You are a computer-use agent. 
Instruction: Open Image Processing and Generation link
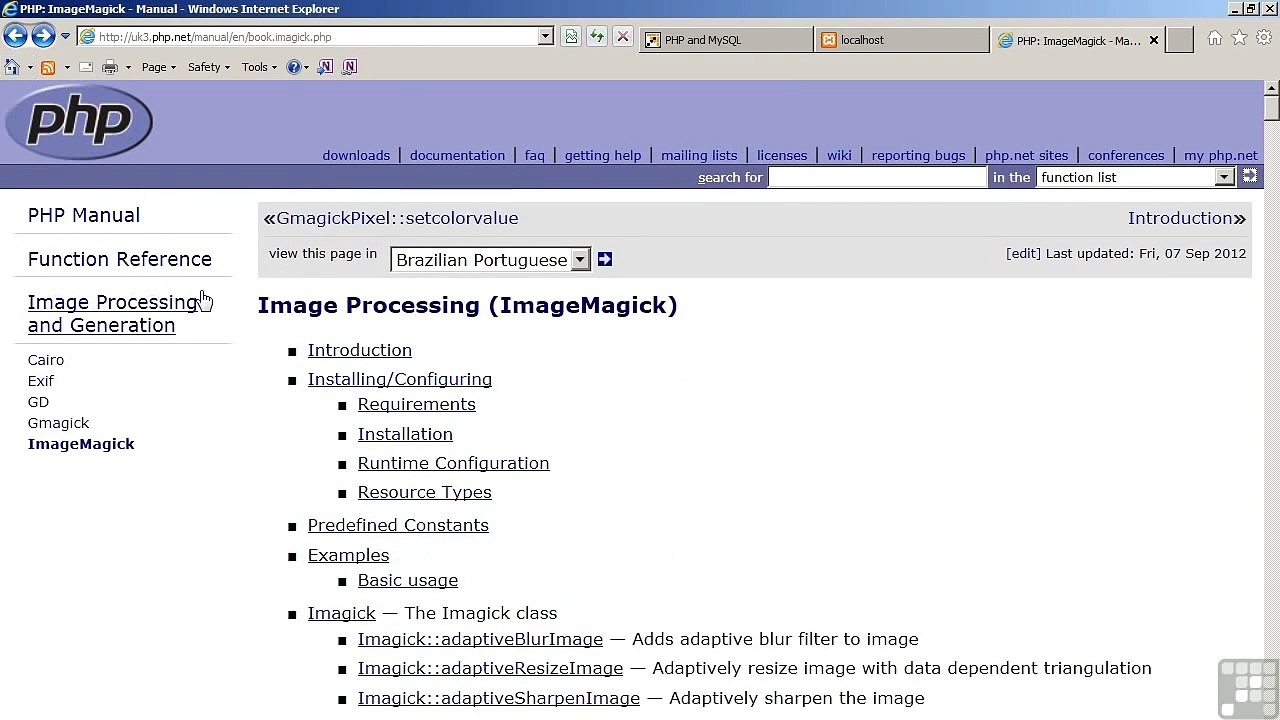tap(113, 314)
